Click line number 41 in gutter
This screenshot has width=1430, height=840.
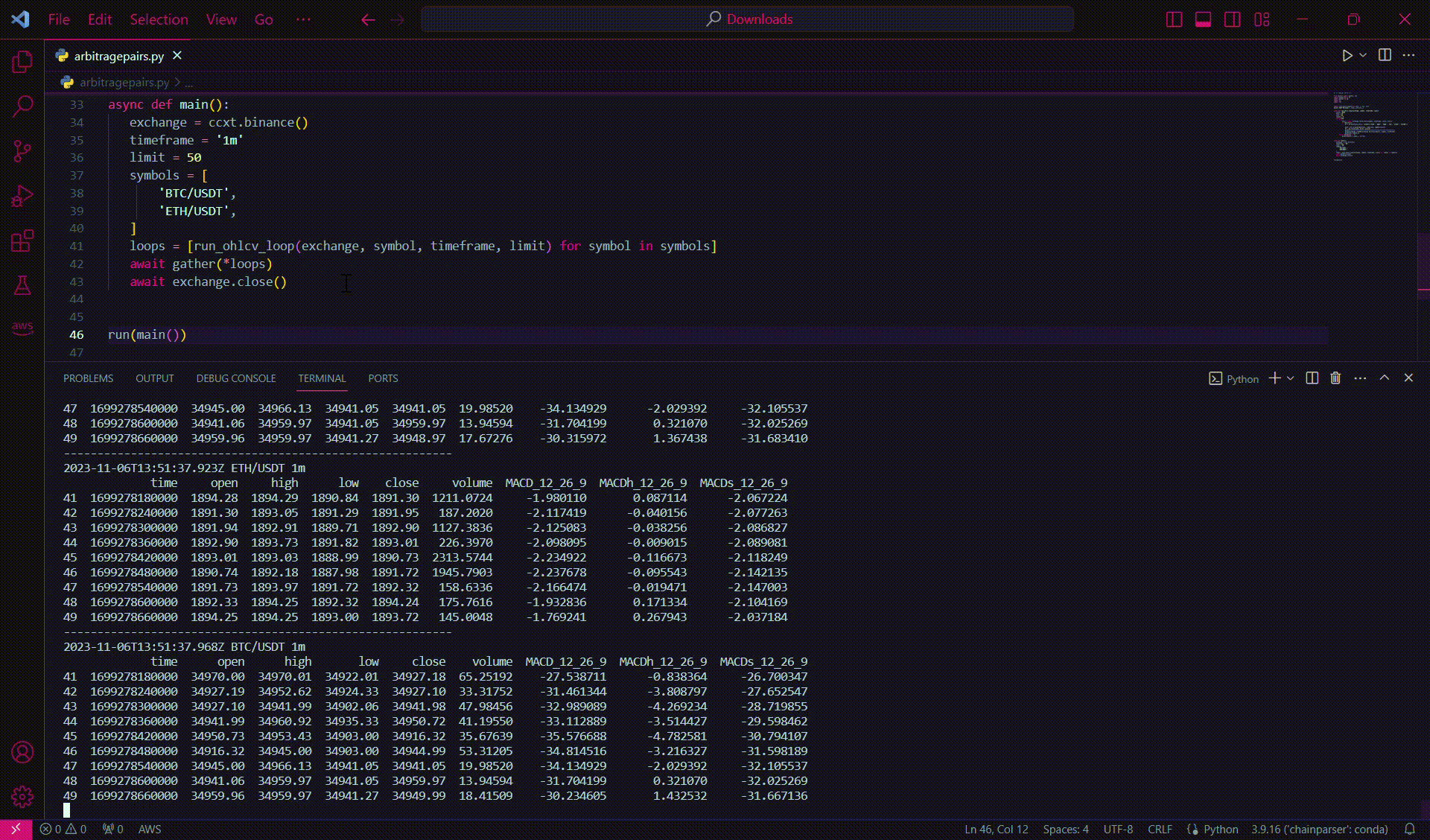pyautogui.click(x=77, y=246)
